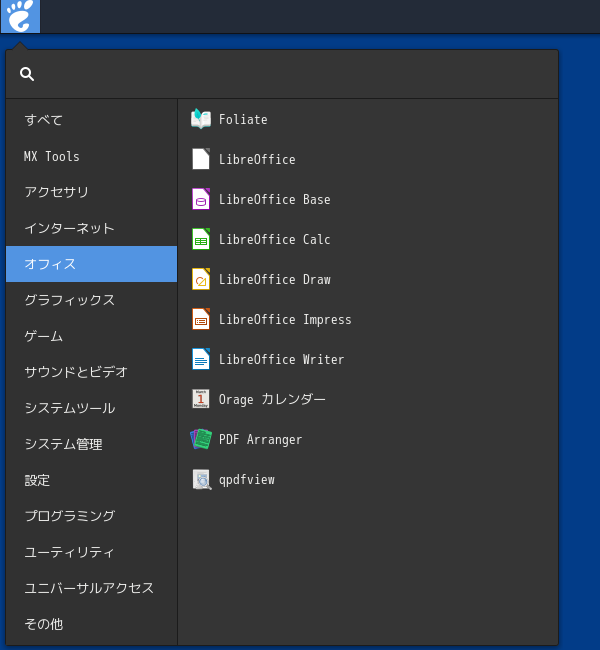Click the LibreOffice Writer label
Screen dimensions: 600x650
(282, 359)
